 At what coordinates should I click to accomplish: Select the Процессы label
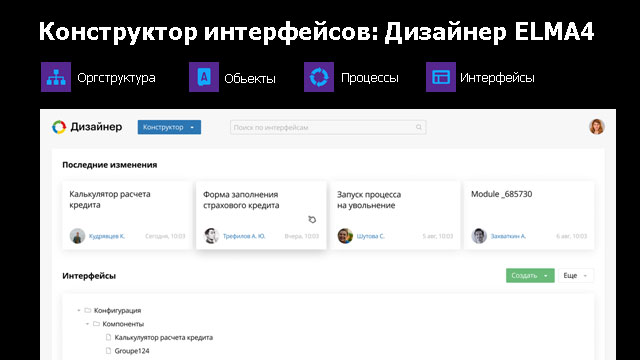369,78
